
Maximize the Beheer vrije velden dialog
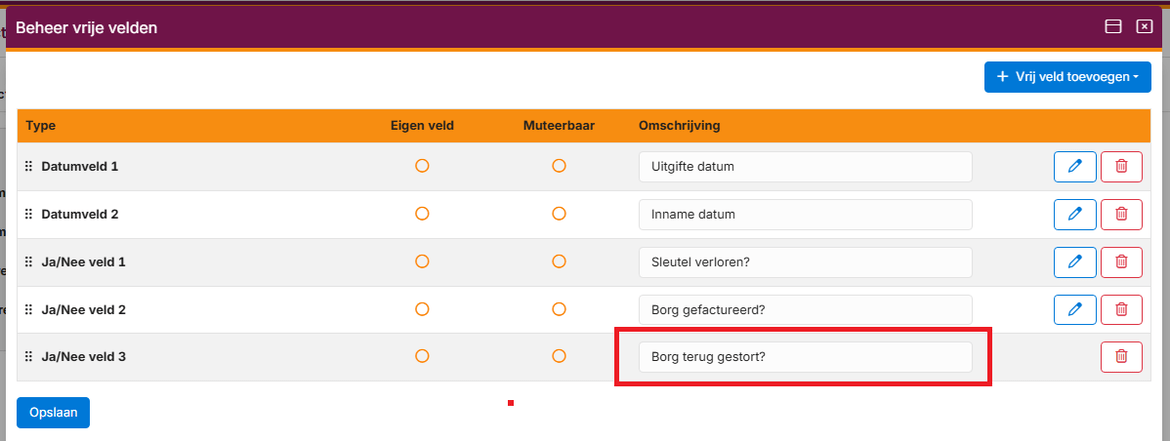tap(1112, 27)
